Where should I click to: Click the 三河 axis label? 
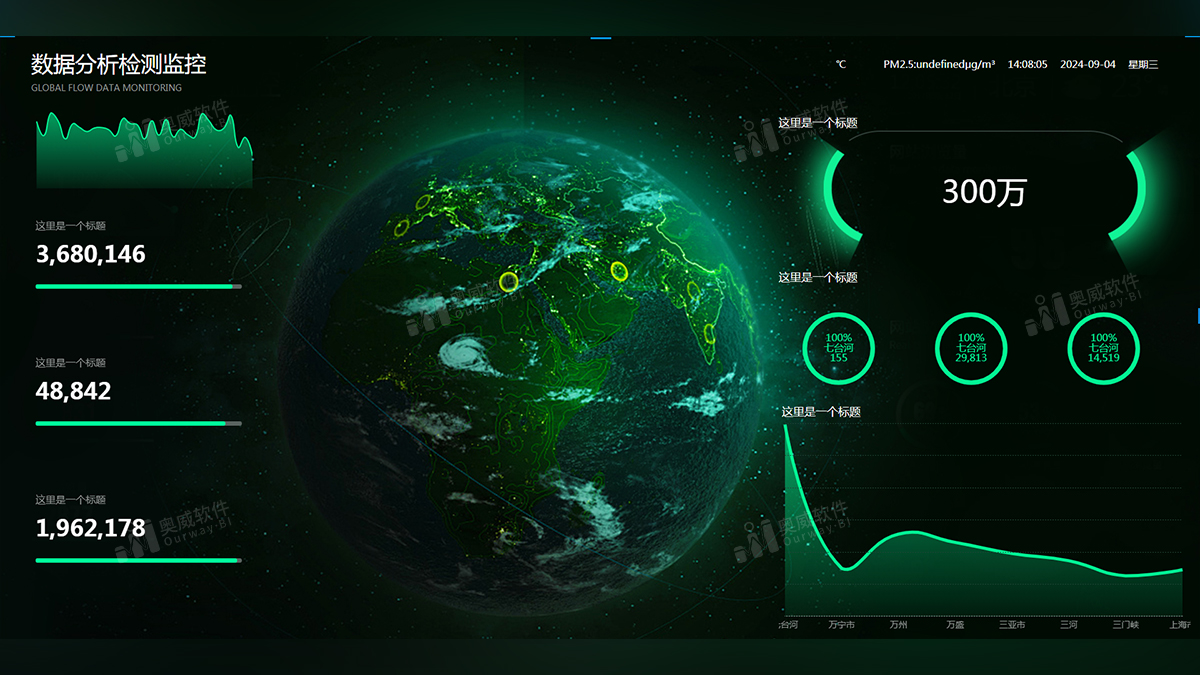[x=1069, y=625]
